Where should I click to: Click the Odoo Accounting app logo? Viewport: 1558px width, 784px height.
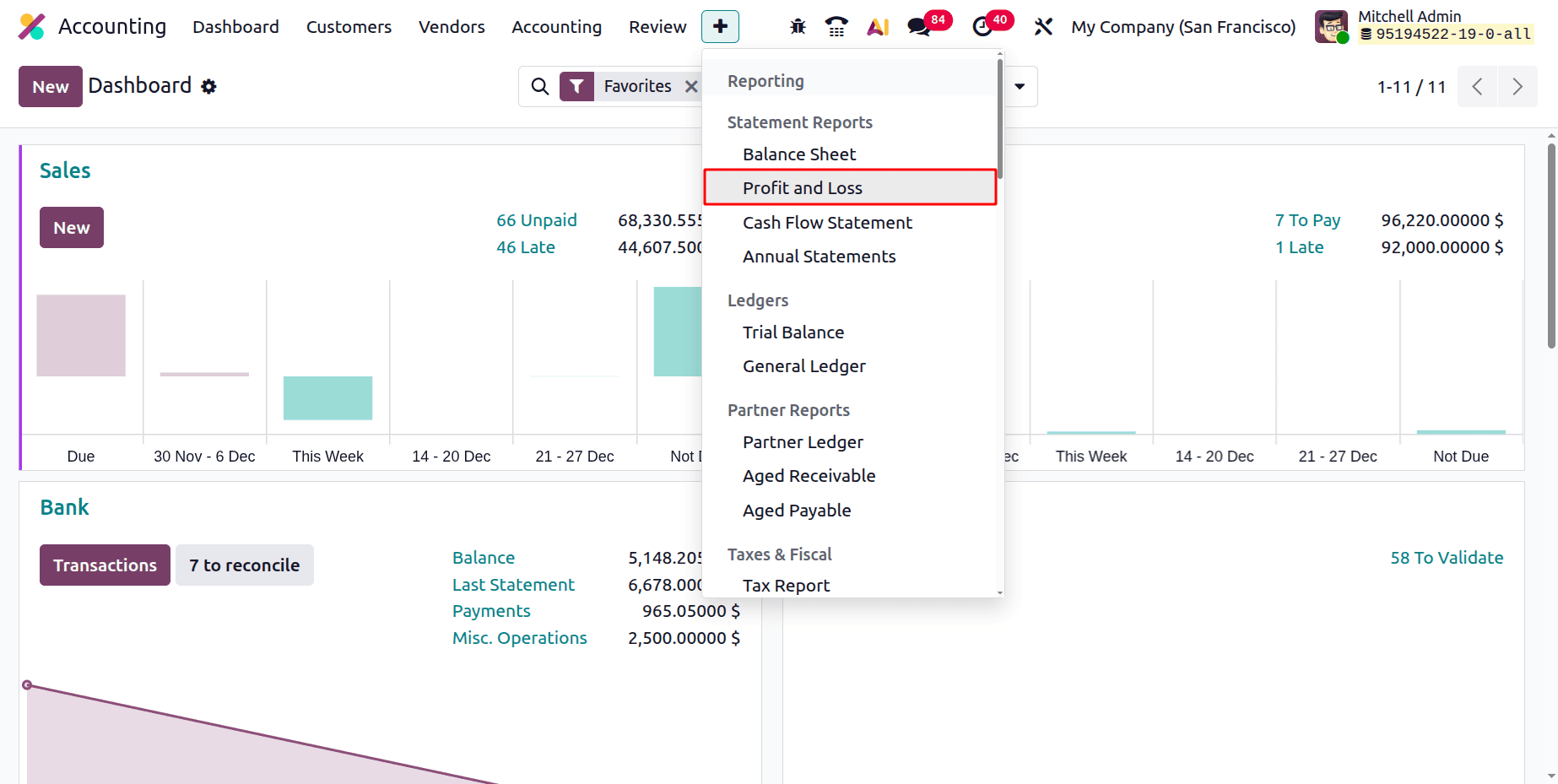click(31, 26)
